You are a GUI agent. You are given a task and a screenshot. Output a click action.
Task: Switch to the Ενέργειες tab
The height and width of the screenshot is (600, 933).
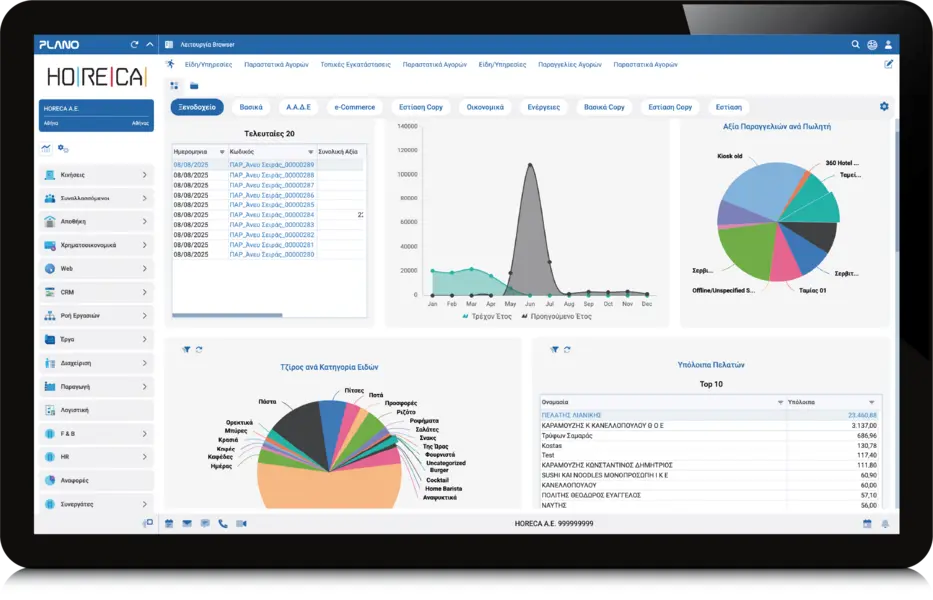[x=544, y=107]
